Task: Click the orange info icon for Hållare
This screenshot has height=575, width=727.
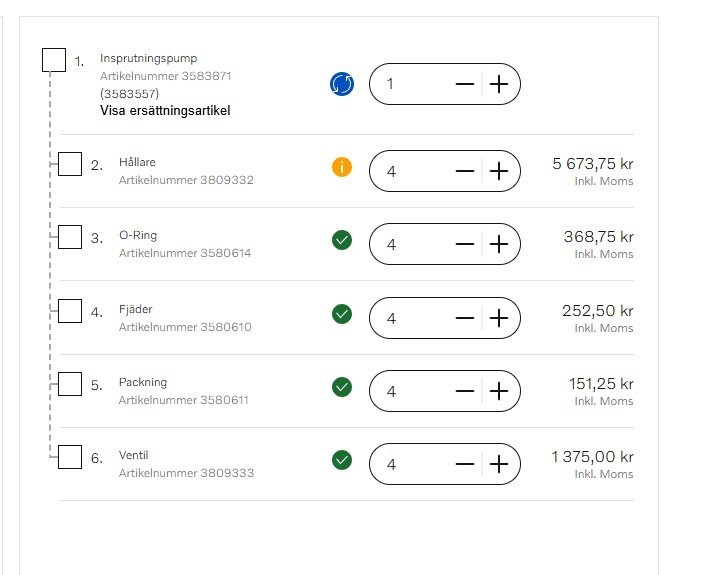Action: coord(342,167)
